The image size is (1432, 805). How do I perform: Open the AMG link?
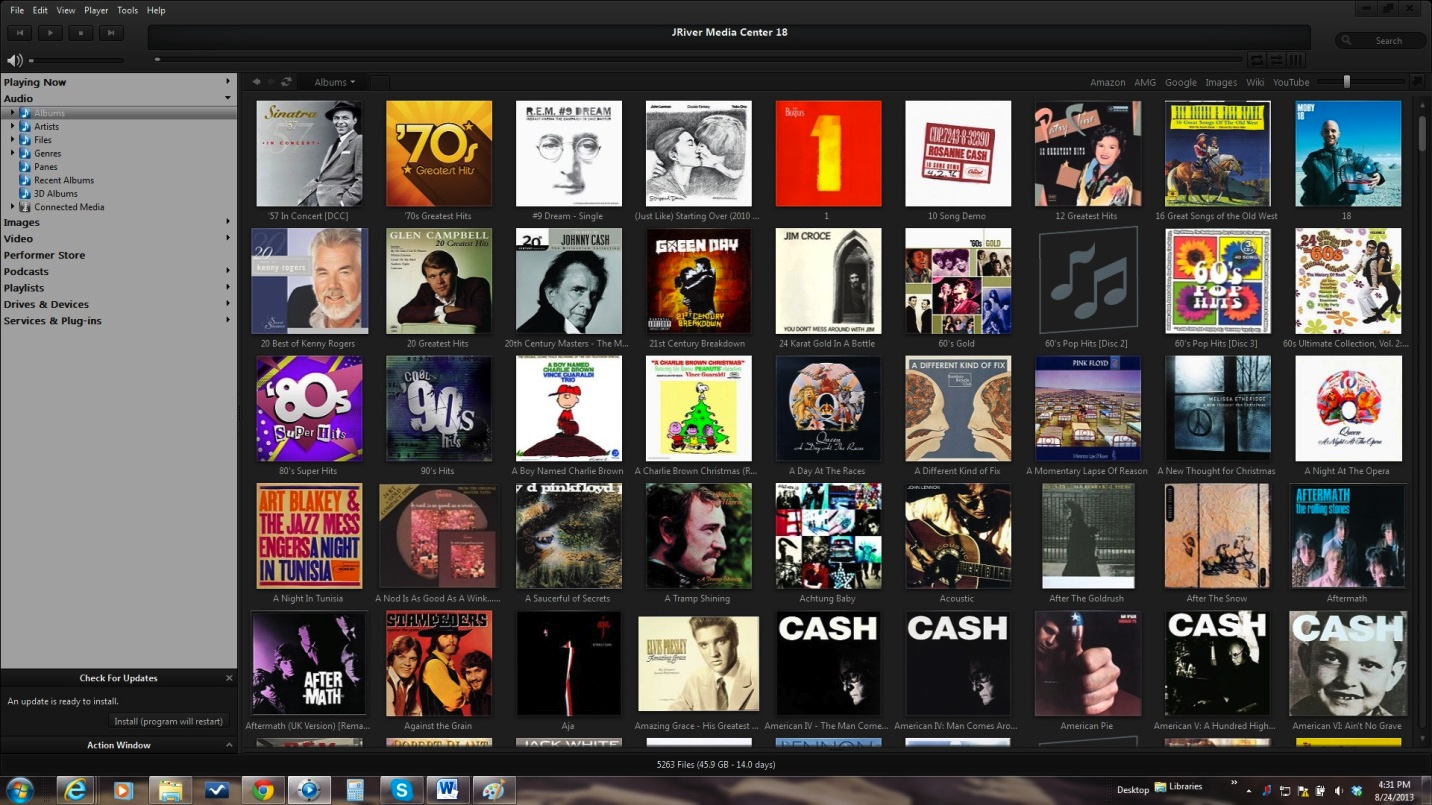[1144, 83]
